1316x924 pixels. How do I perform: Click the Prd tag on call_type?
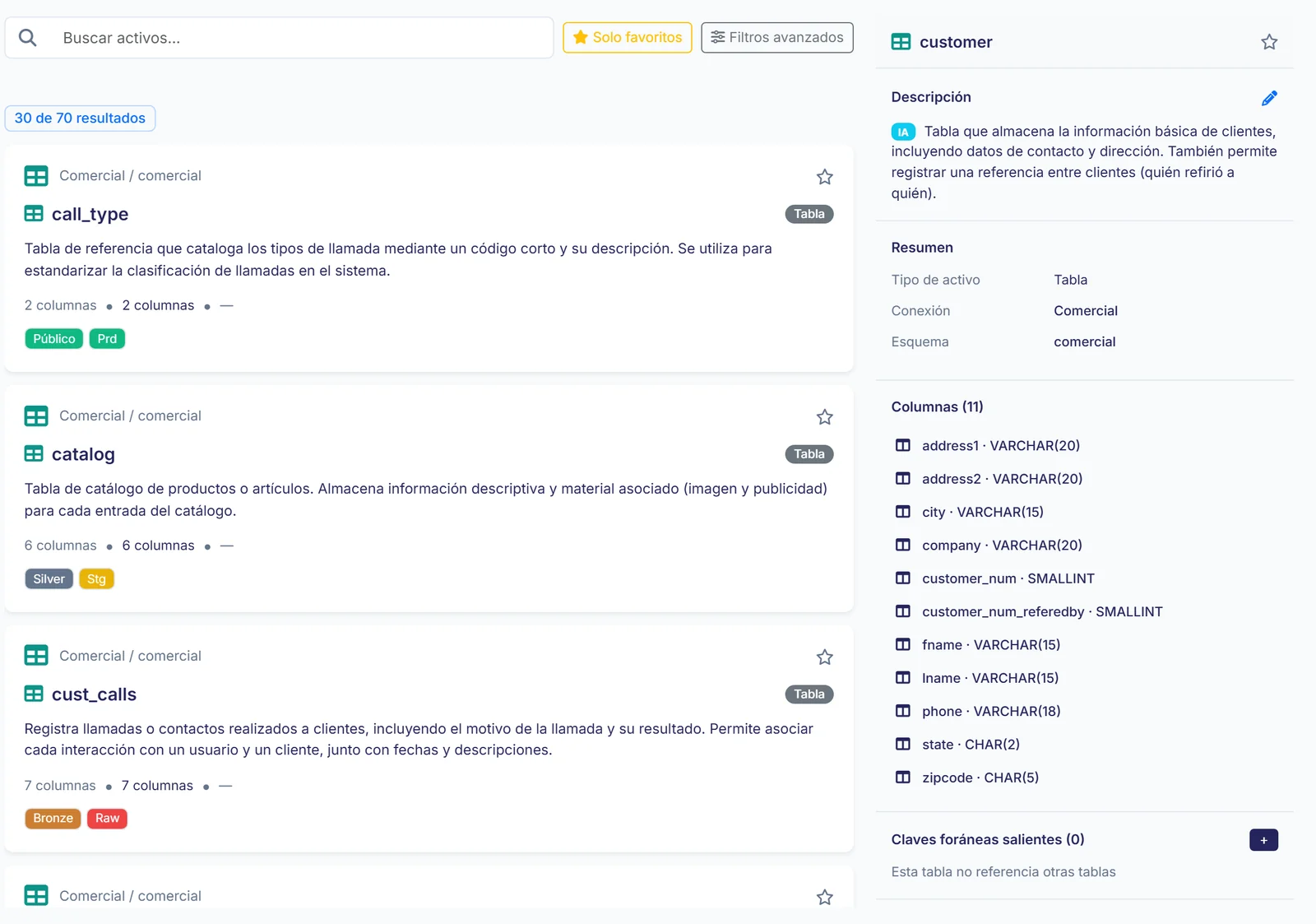click(x=107, y=339)
